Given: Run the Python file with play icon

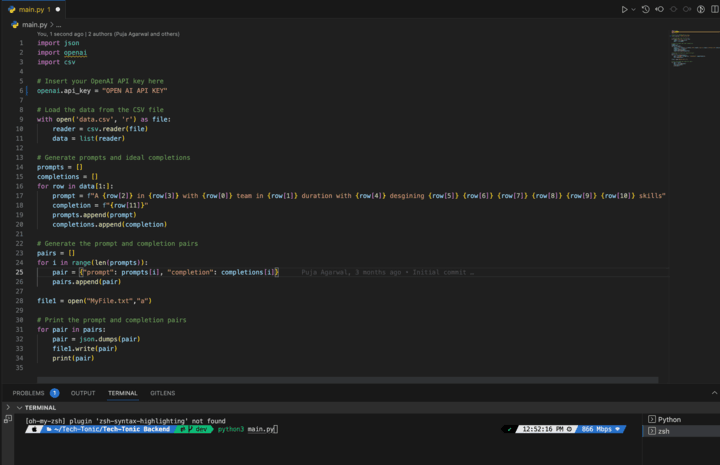Looking at the screenshot, I should 624,9.
